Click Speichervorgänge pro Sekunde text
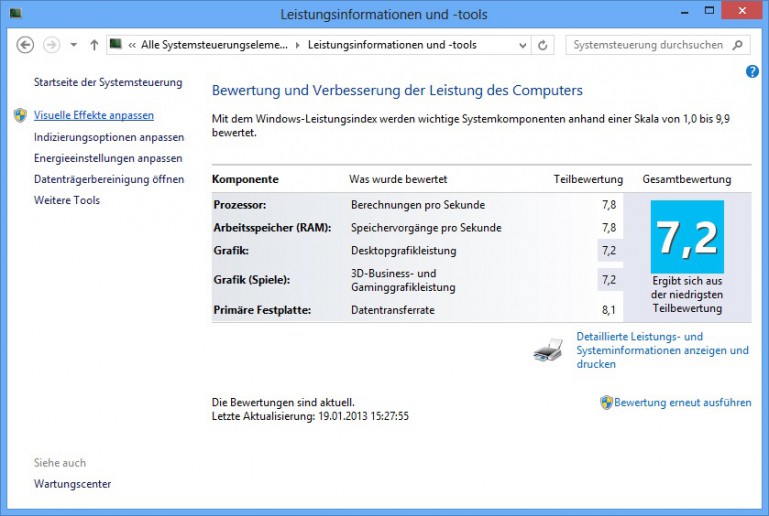This screenshot has width=769, height=516. [426, 228]
